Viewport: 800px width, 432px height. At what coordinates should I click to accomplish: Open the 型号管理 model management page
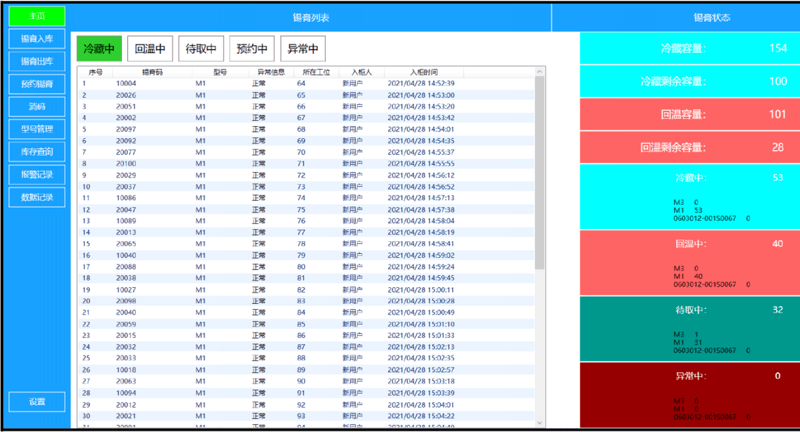click(x=37, y=129)
